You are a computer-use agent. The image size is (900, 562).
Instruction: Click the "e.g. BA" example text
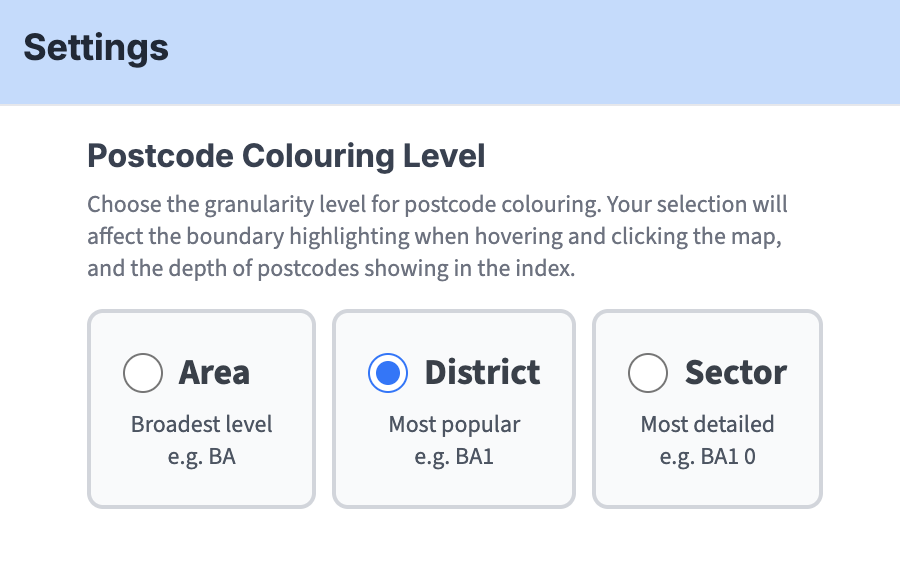(x=201, y=457)
